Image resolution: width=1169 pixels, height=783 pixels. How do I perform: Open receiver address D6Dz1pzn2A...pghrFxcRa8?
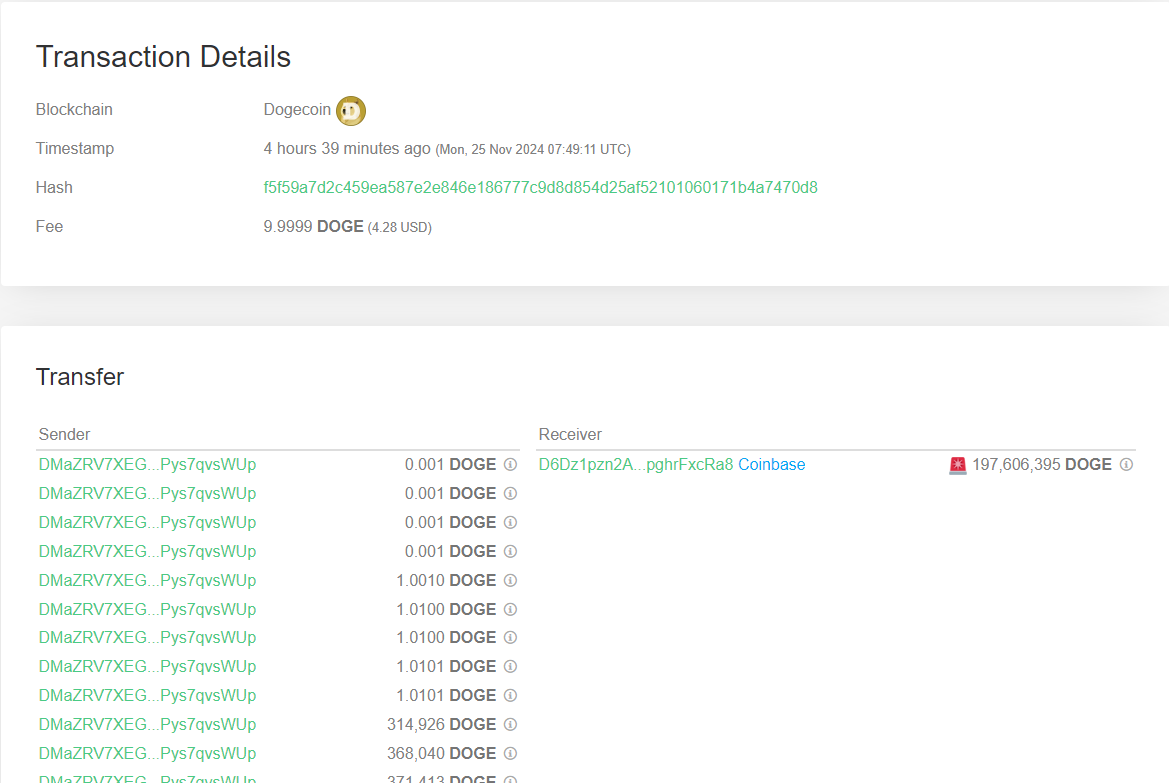point(633,464)
